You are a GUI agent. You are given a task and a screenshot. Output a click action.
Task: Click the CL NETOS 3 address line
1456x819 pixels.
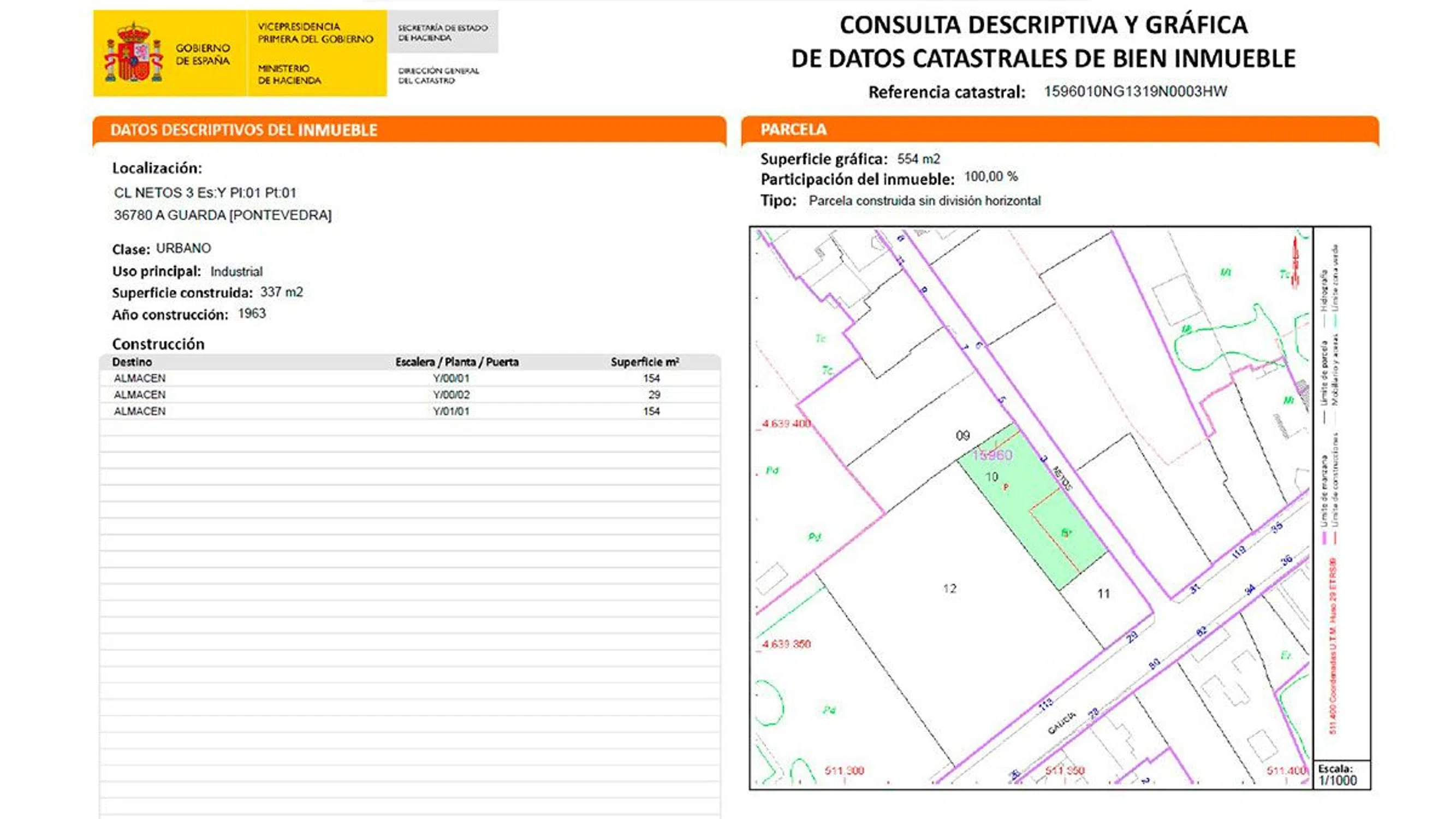pos(205,193)
